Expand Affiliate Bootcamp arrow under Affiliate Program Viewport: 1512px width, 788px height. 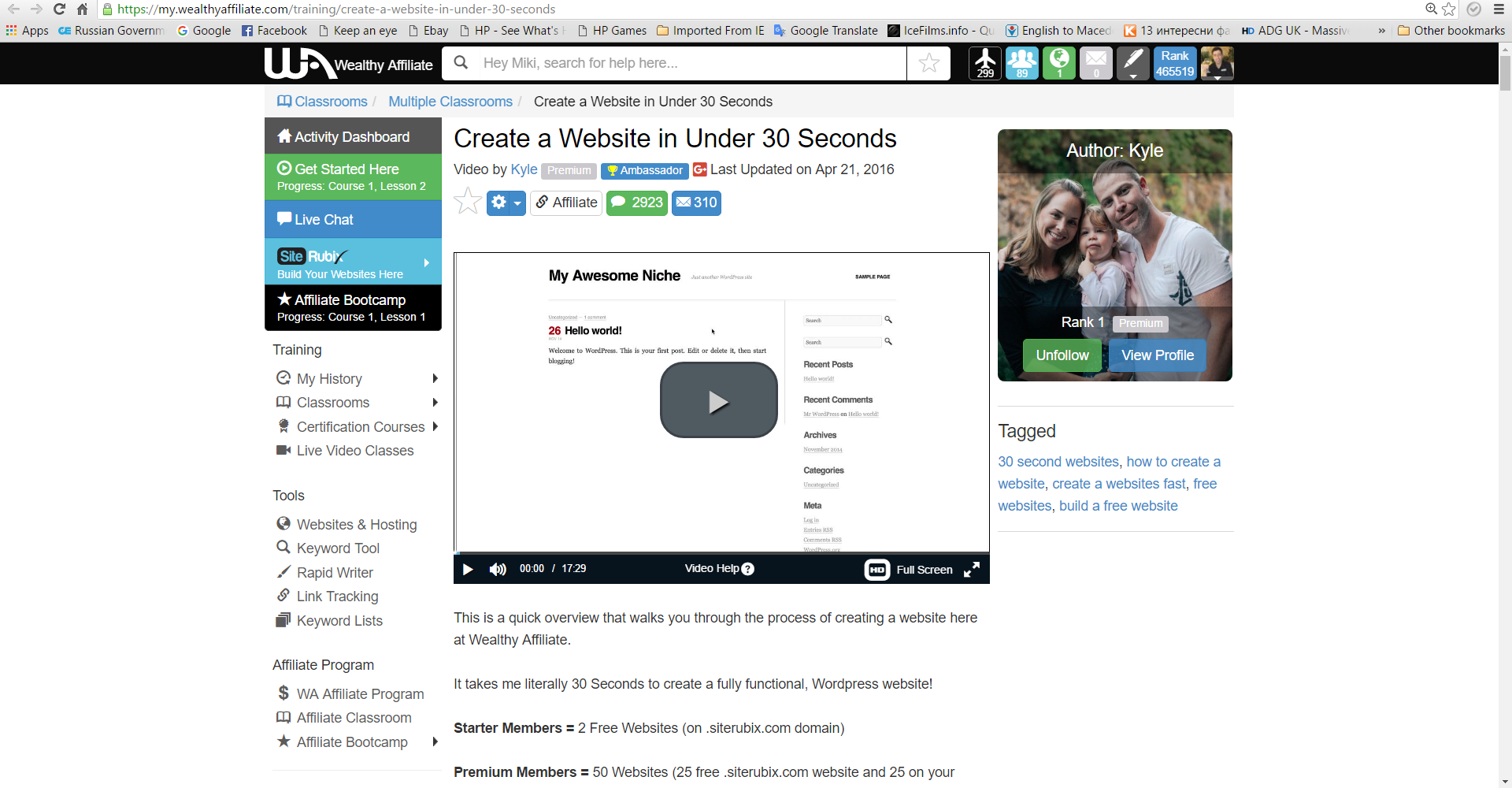pyautogui.click(x=435, y=742)
